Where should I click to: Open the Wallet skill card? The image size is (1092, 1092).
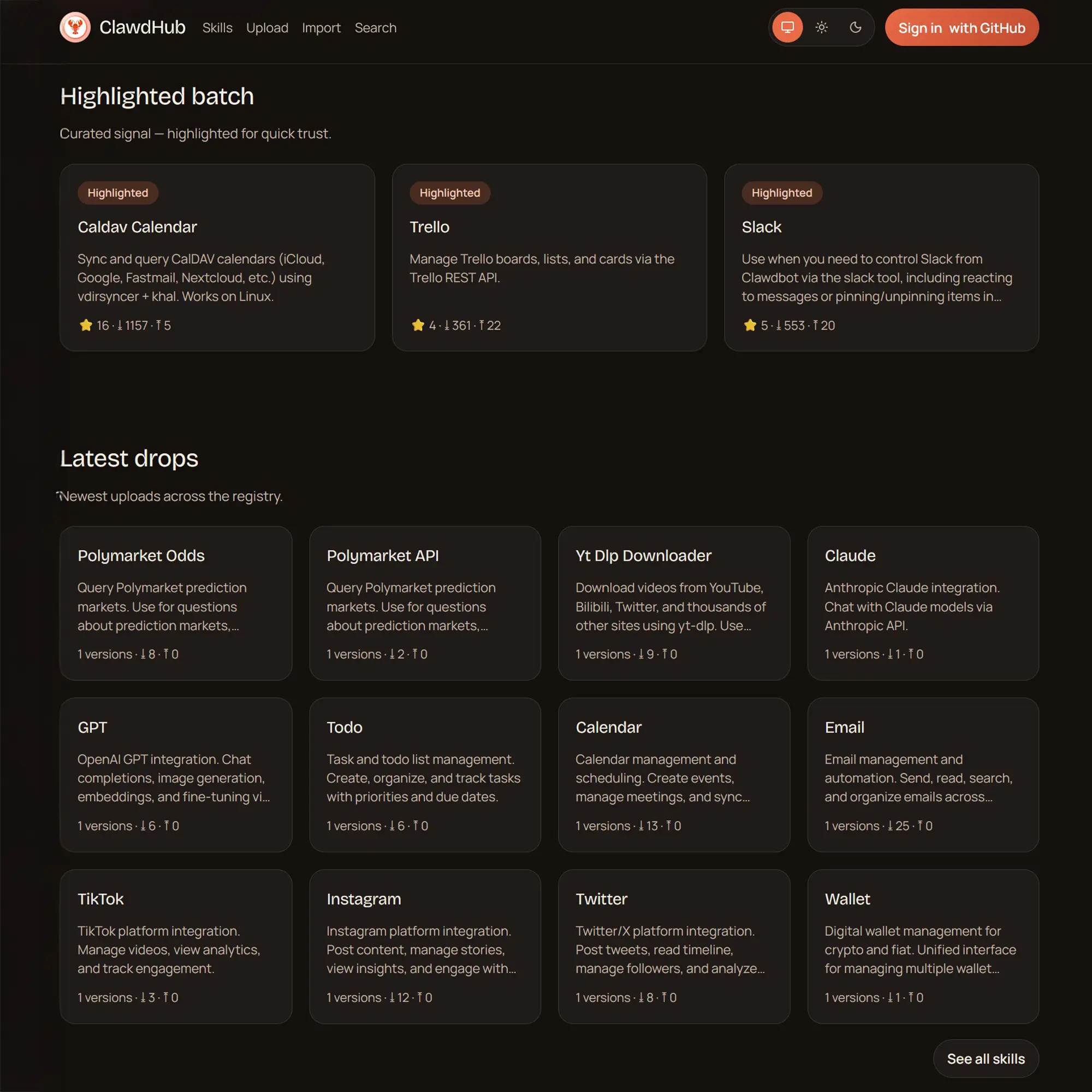(x=922, y=946)
